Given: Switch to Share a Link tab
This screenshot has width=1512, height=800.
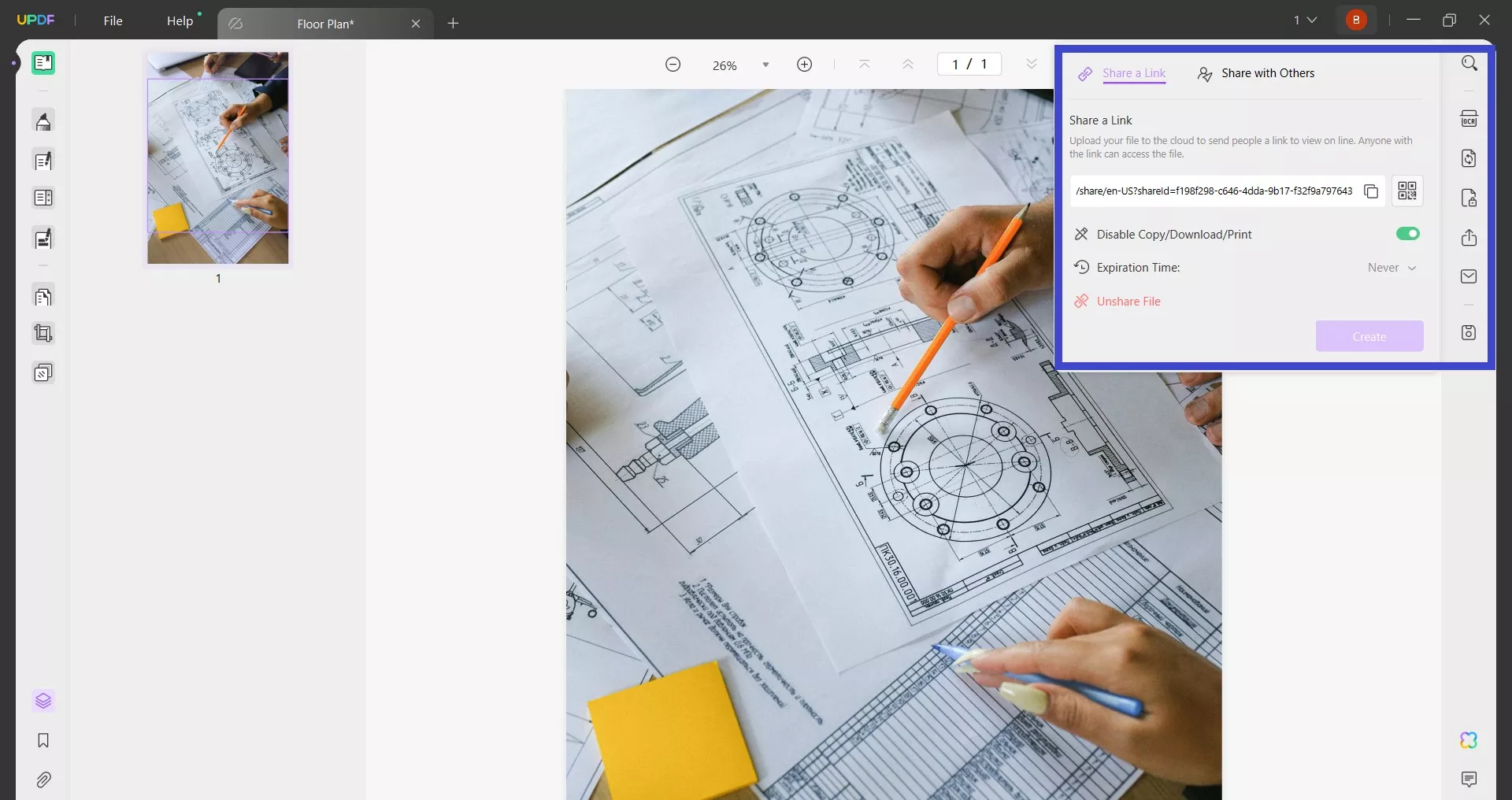Looking at the screenshot, I should pos(1122,73).
